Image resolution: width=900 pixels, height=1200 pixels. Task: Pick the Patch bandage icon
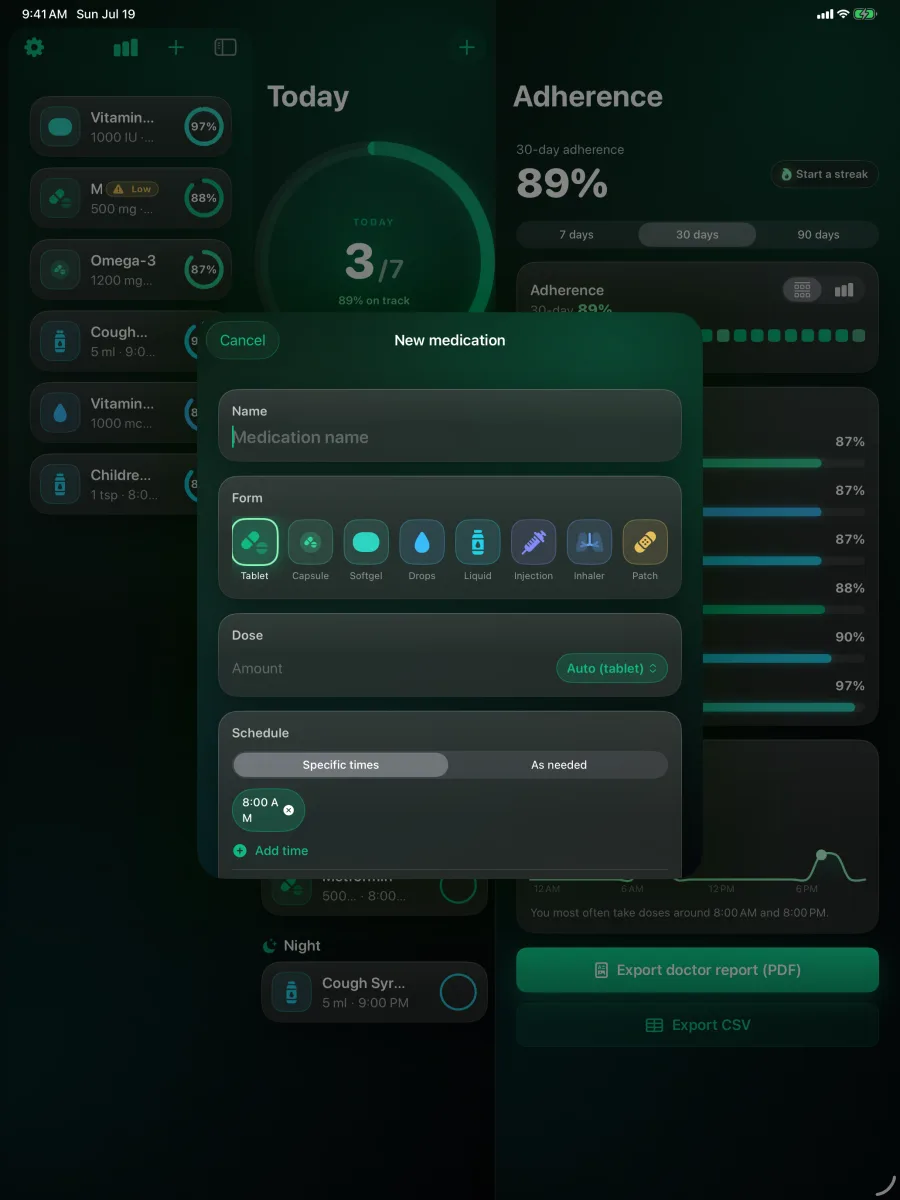click(645, 542)
